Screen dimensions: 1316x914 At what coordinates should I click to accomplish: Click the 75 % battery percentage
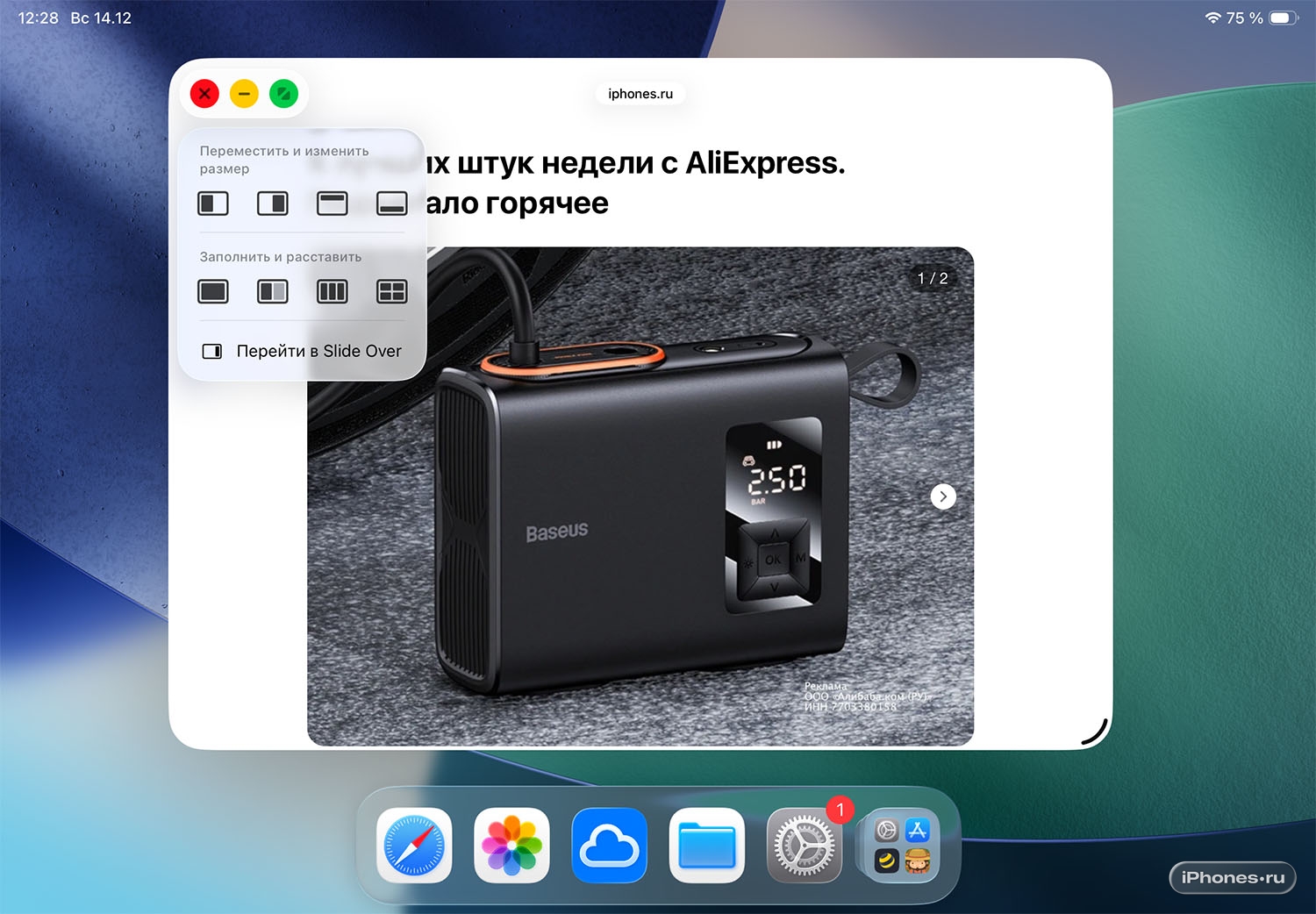(1245, 18)
